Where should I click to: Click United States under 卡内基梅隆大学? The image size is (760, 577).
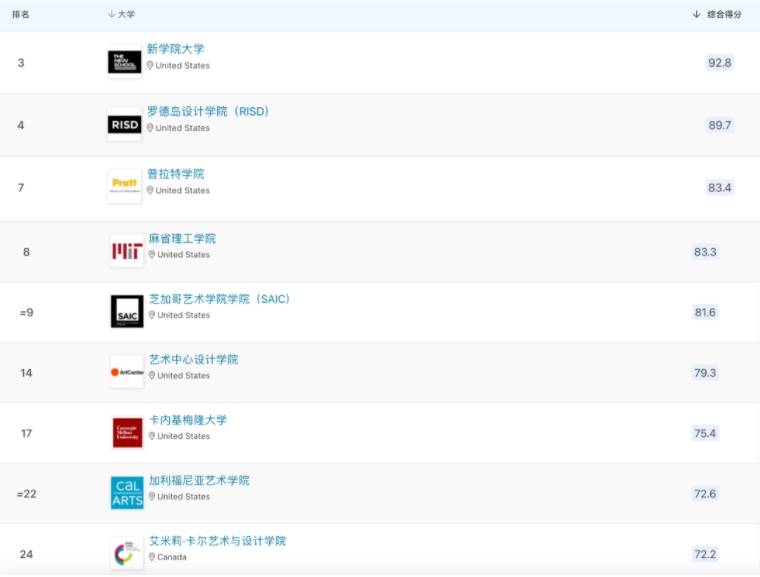pyautogui.click(x=184, y=436)
